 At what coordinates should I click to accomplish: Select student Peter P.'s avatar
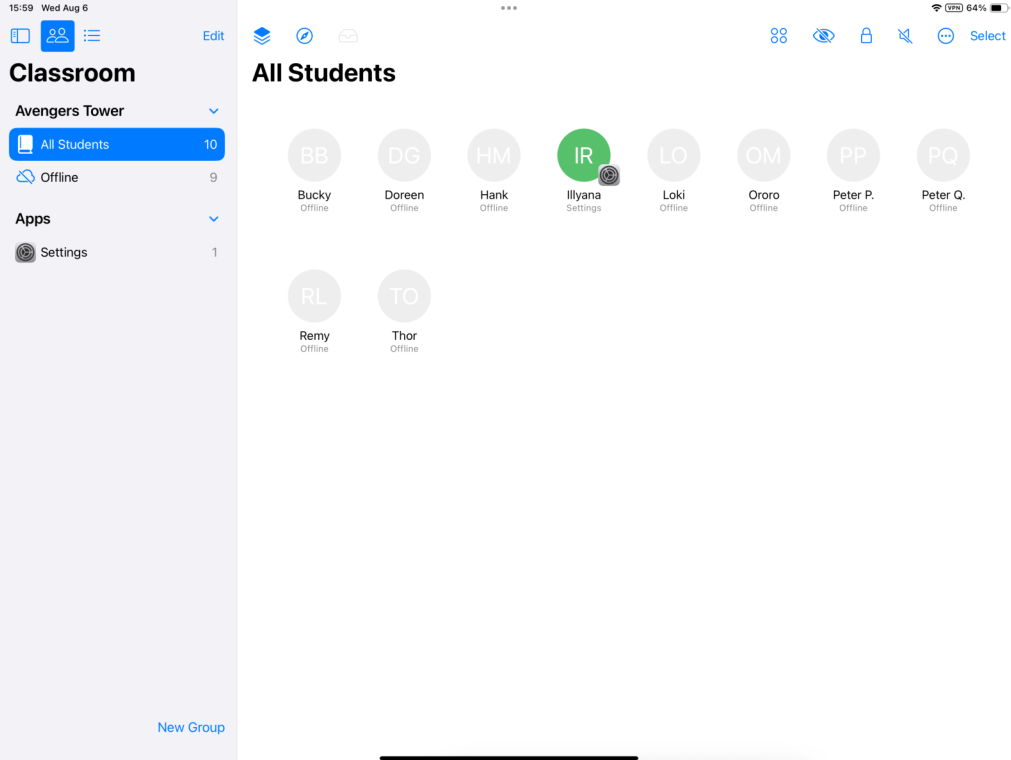pos(853,155)
